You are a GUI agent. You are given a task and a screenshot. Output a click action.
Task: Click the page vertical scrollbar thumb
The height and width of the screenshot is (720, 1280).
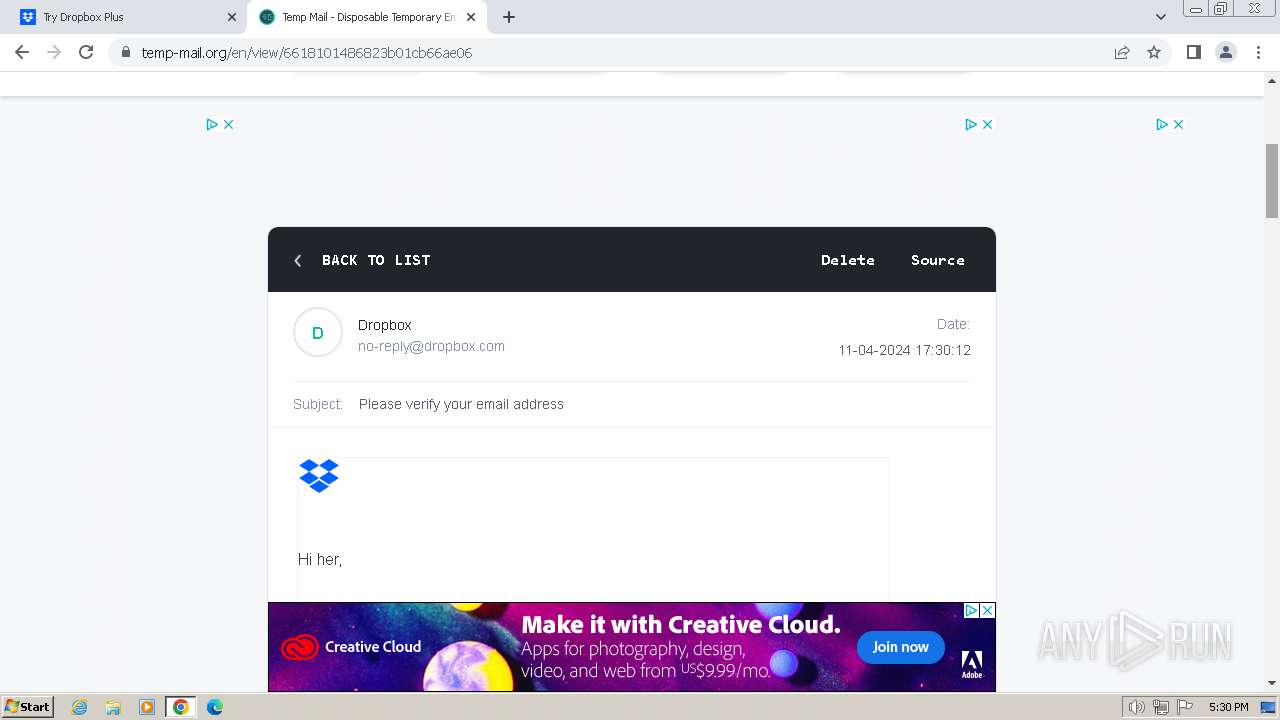click(1272, 181)
